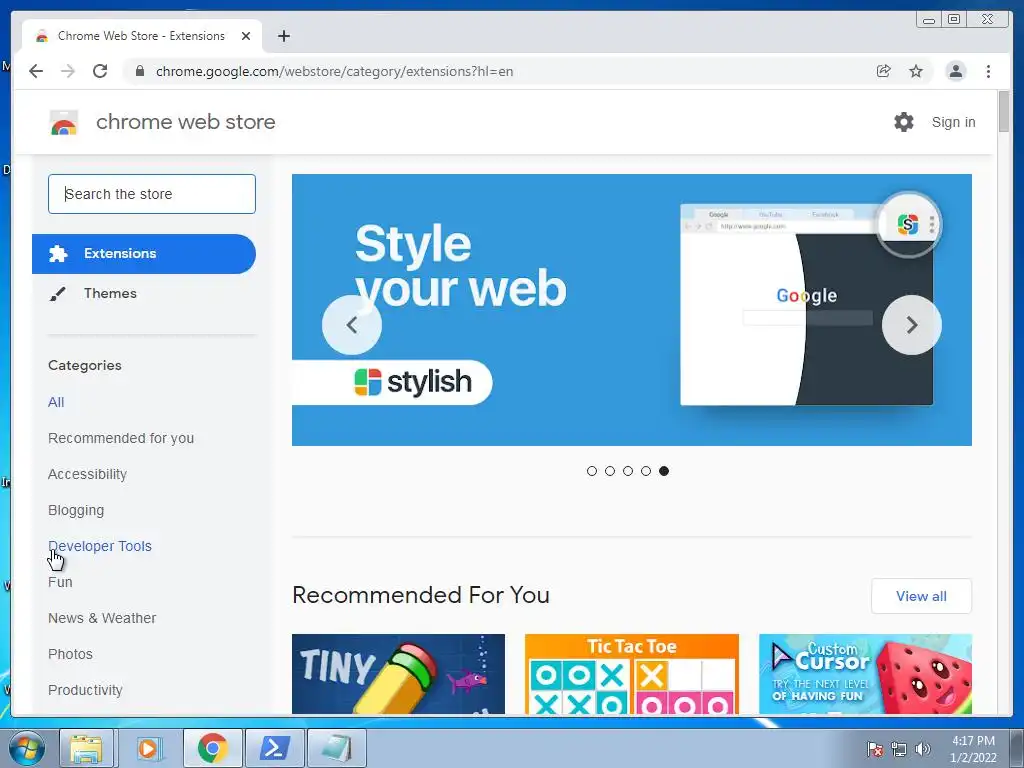Advance to the next carousel banner
The height and width of the screenshot is (768, 1024).
(912, 325)
